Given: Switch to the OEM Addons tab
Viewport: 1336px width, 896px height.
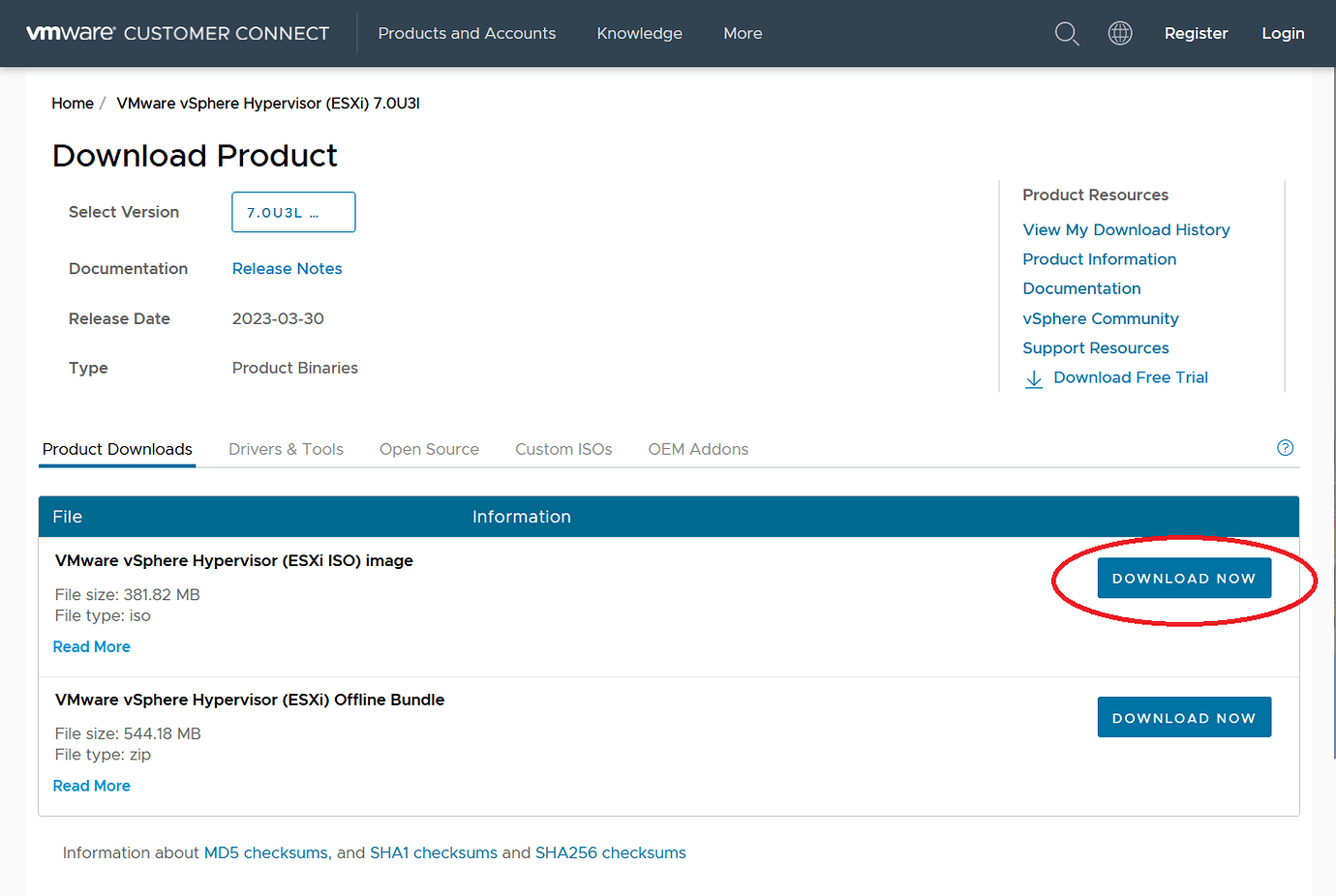Looking at the screenshot, I should [698, 449].
